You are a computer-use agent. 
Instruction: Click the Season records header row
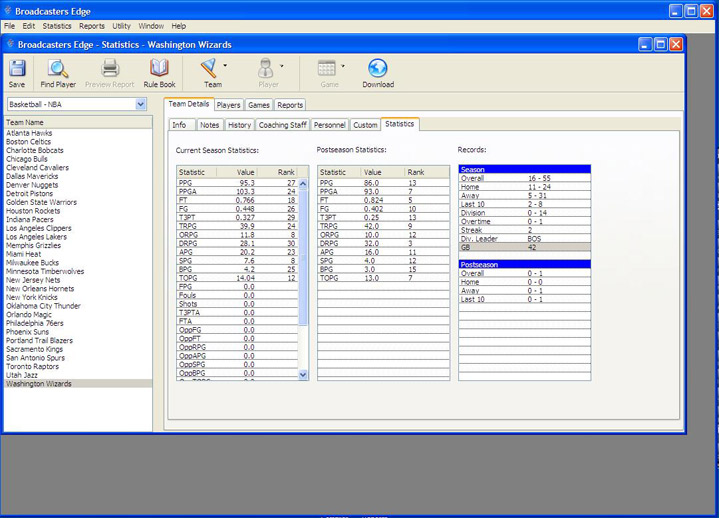(x=525, y=169)
